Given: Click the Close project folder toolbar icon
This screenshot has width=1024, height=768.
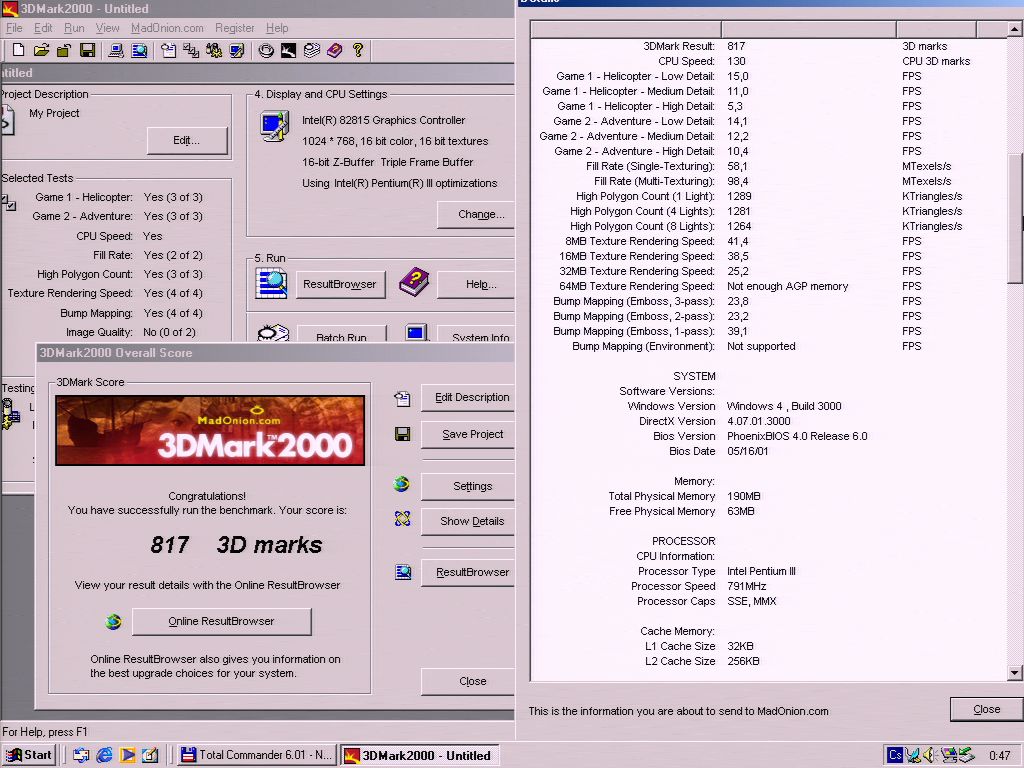Looking at the screenshot, I should point(64,50).
